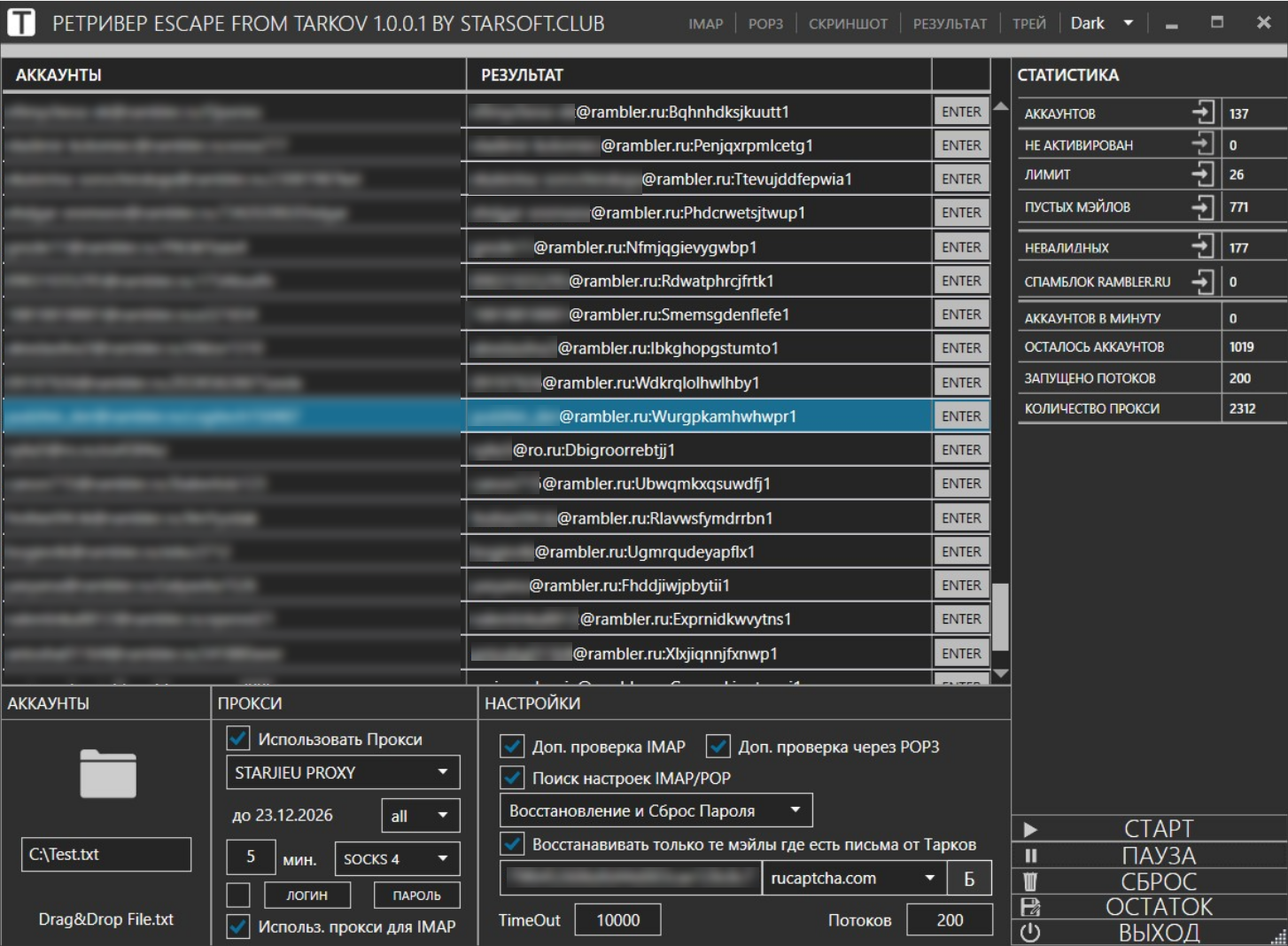
Task: Open the Dark theme selector dropdown
Action: pos(1101,23)
